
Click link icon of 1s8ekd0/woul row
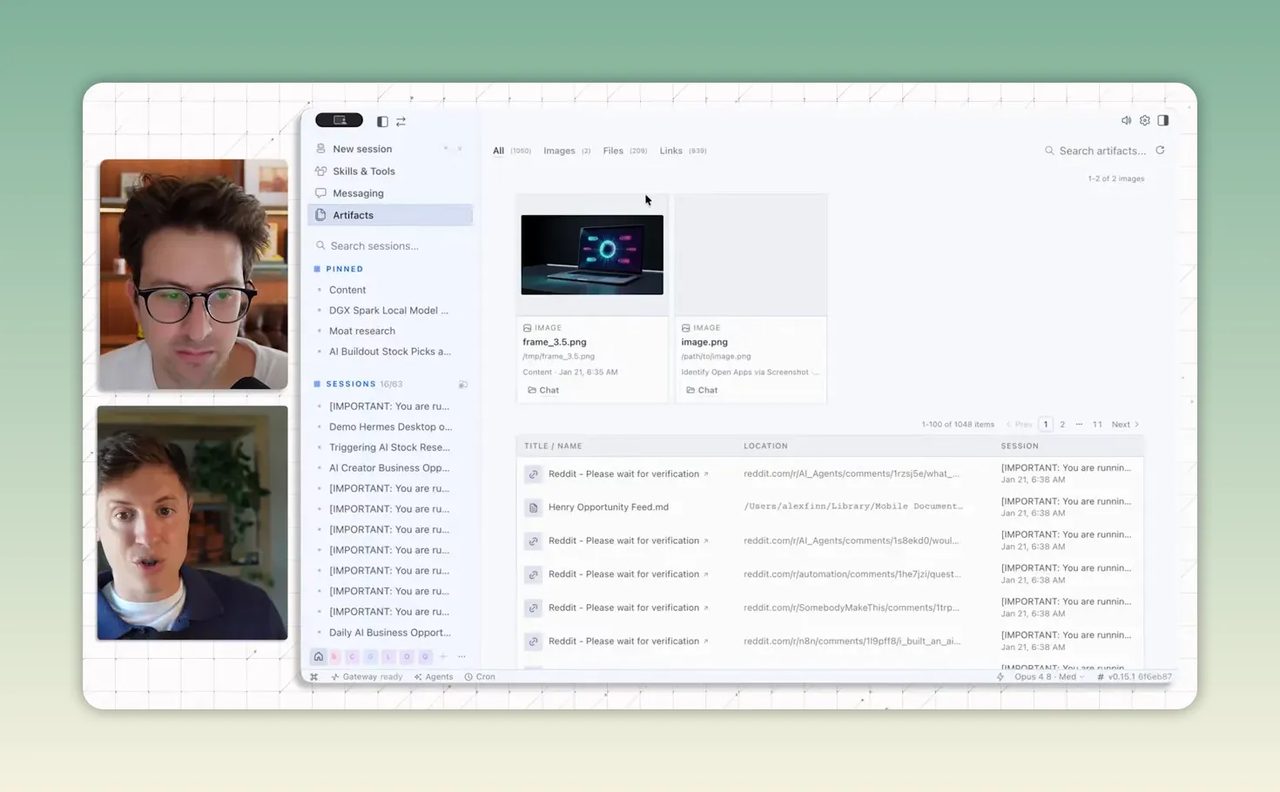click(533, 541)
